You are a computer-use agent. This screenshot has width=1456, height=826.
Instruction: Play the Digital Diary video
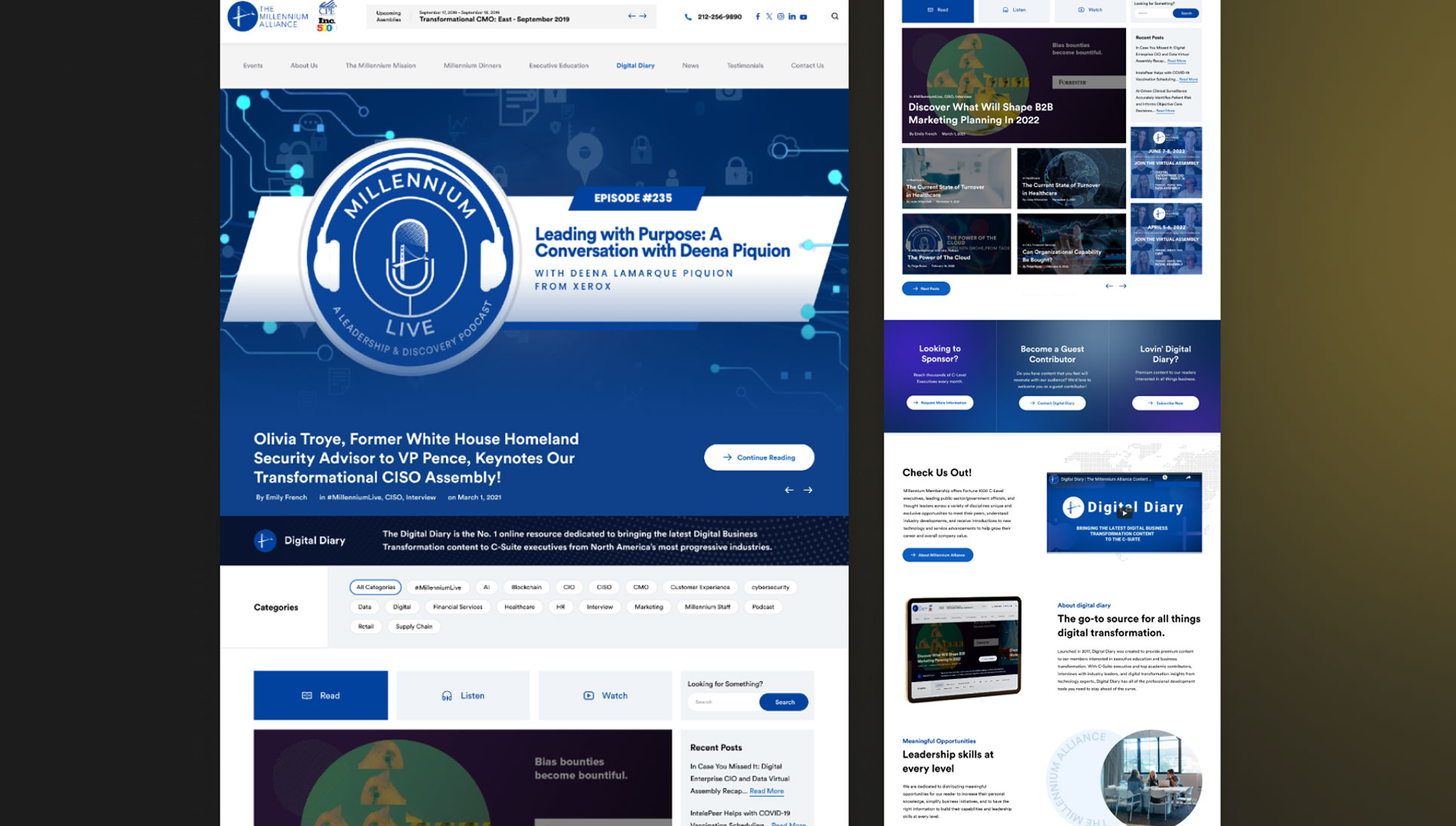[1124, 512]
